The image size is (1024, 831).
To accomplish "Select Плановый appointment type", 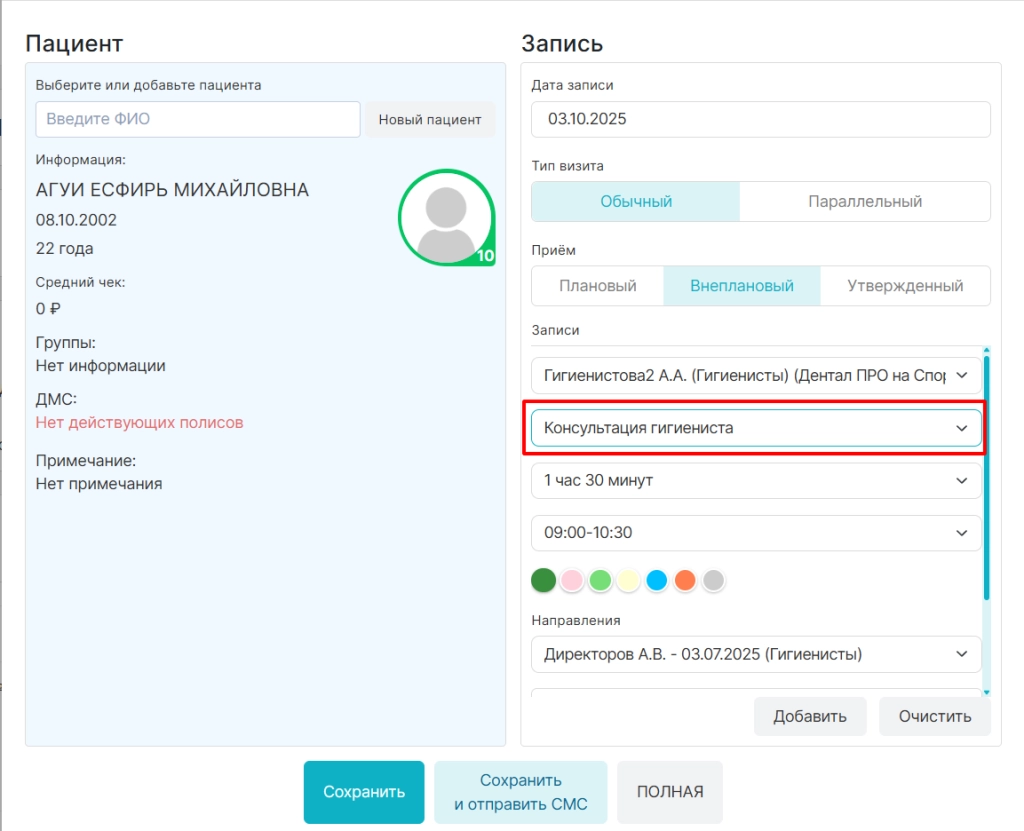I will (598, 285).
